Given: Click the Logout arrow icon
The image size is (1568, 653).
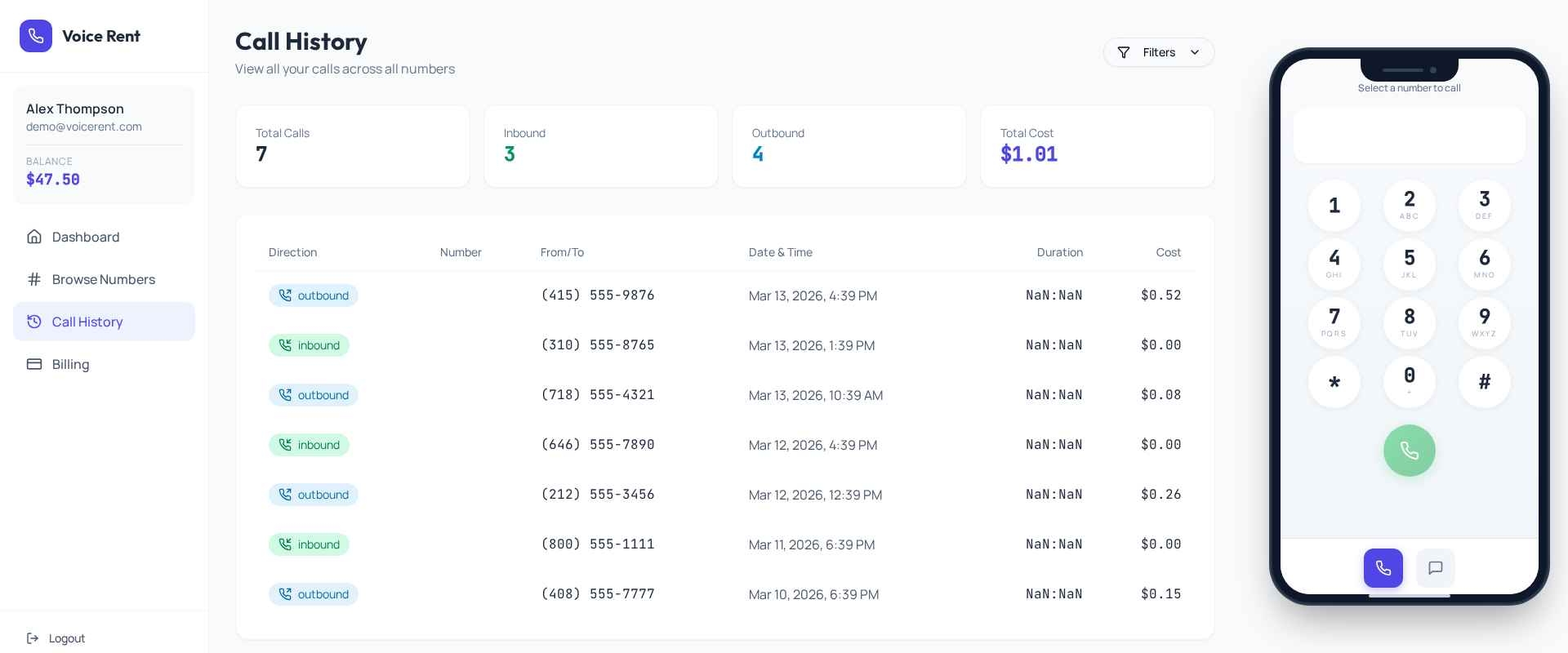Looking at the screenshot, I should [33, 638].
